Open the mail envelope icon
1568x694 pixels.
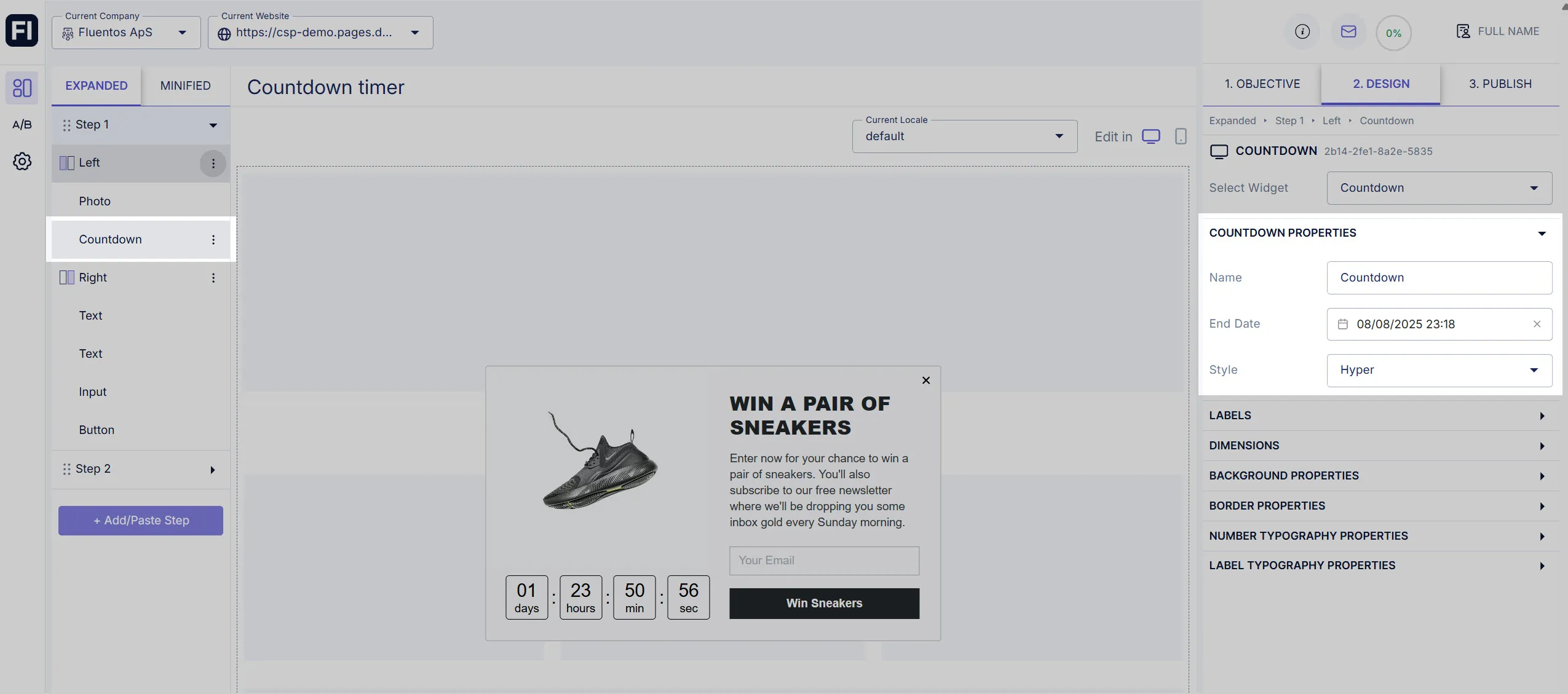tap(1348, 31)
